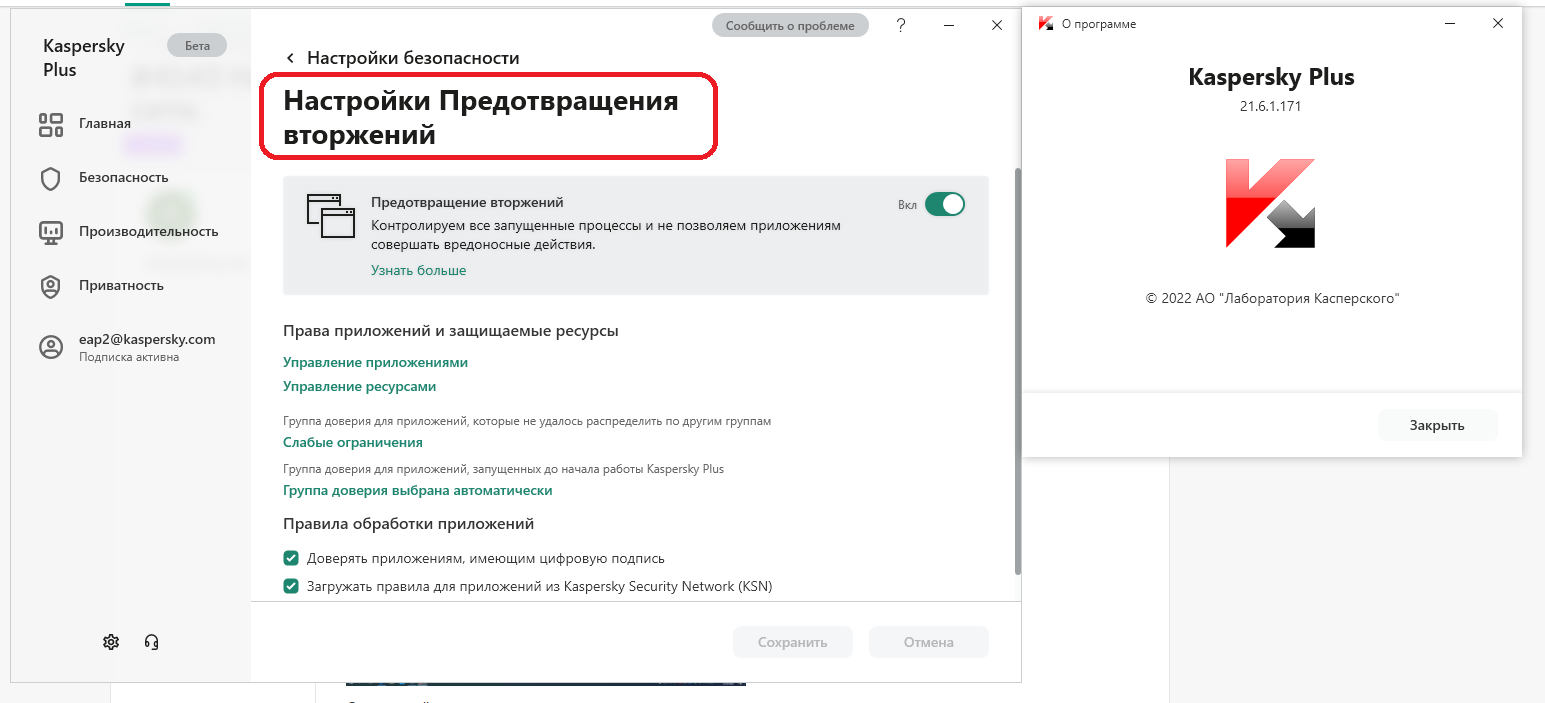Image resolution: width=1545 pixels, height=703 pixels.
Task: Uncheck Доверять приложениям, имеющим цифровую подпись
Action: 291,558
